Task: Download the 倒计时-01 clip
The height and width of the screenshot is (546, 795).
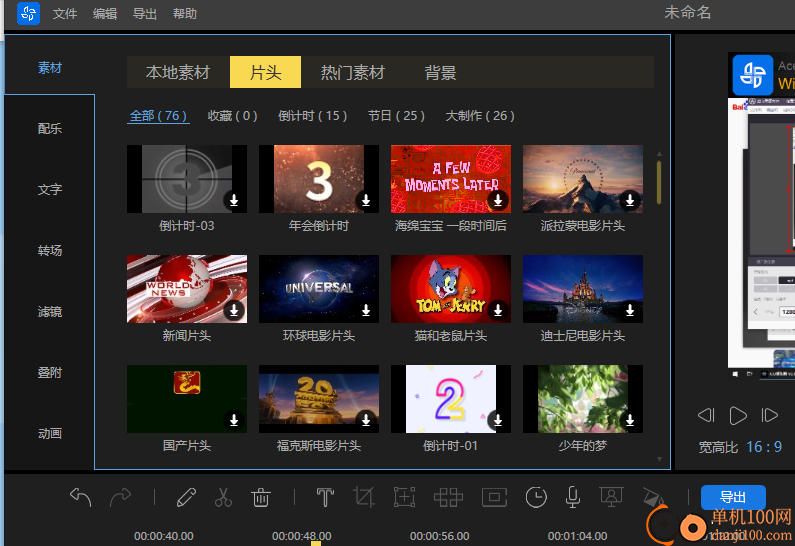Action: click(x=498, y=420)
